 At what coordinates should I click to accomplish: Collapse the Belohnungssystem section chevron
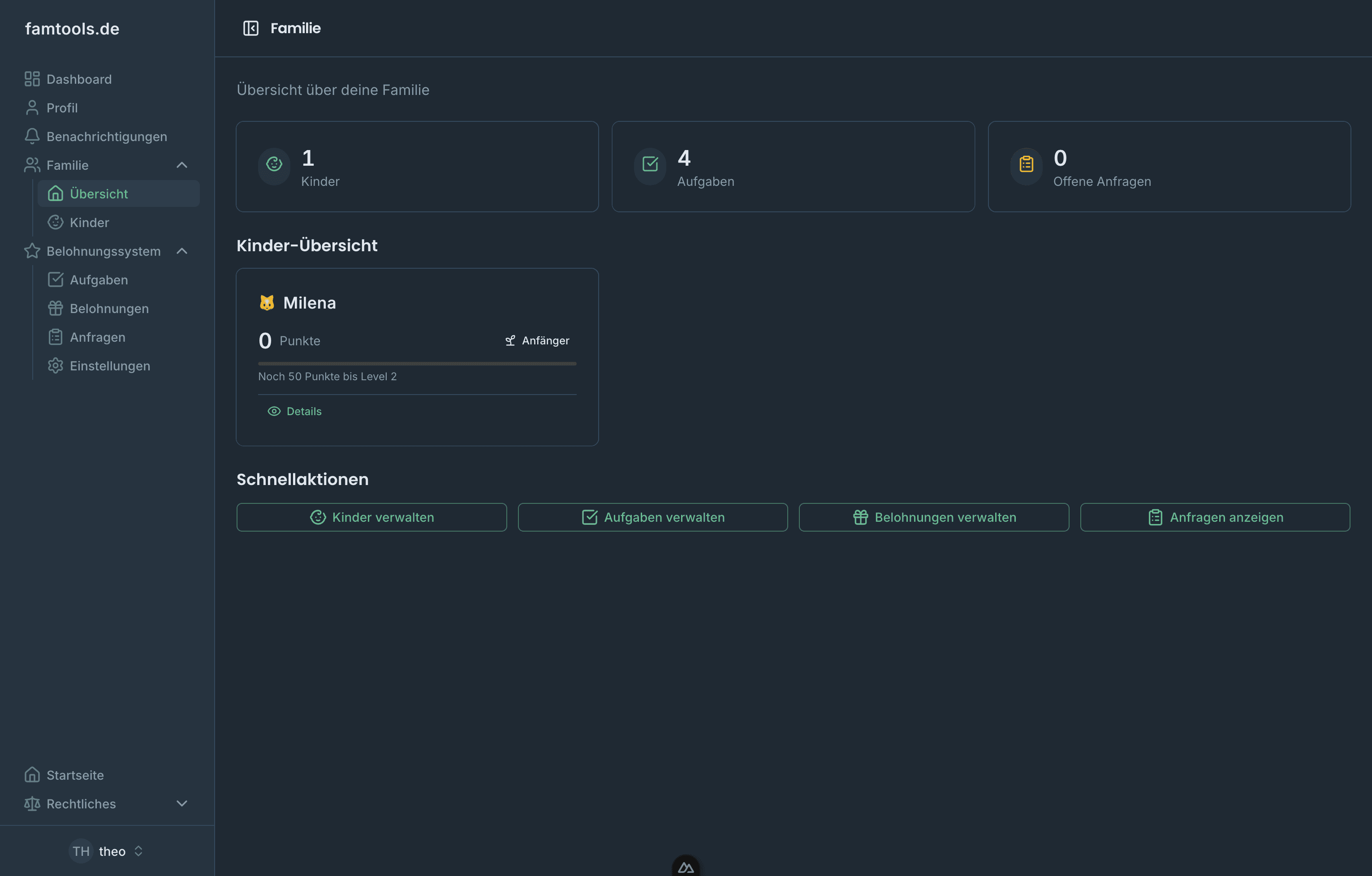[182, 251]
